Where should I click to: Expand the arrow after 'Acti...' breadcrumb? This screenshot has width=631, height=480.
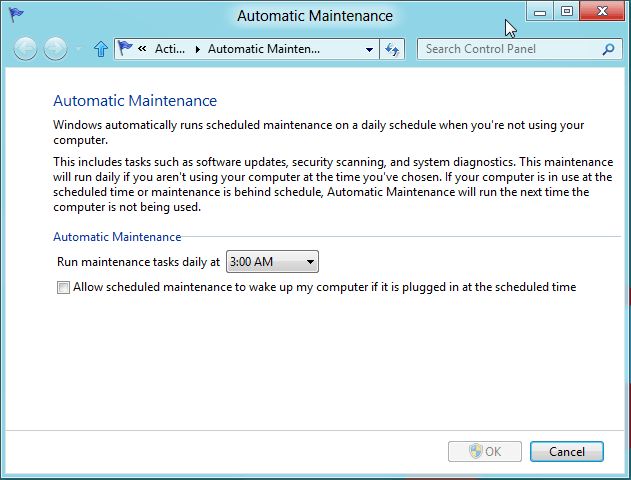(x=198, y=49)
